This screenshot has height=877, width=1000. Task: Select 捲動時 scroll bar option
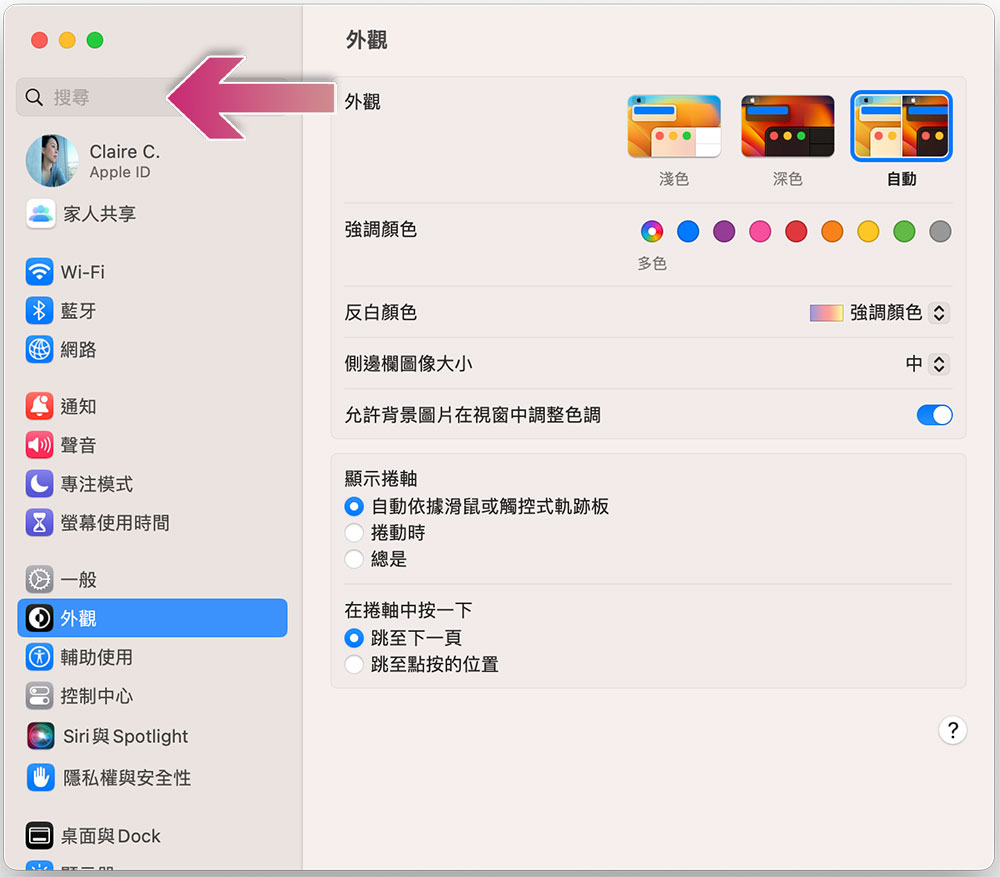click(x=354, y=533)
